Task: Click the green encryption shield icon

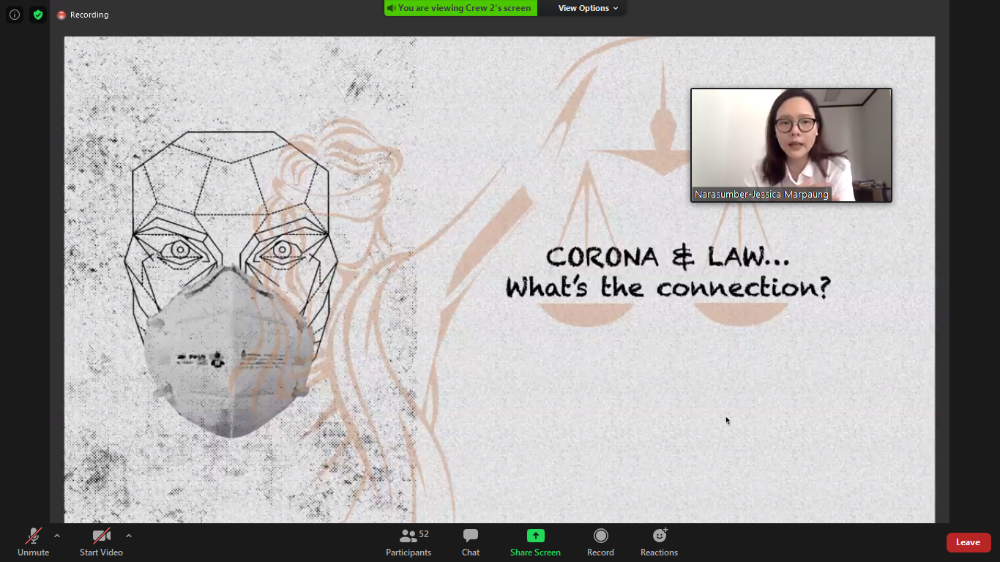Action: click(38, 15)
